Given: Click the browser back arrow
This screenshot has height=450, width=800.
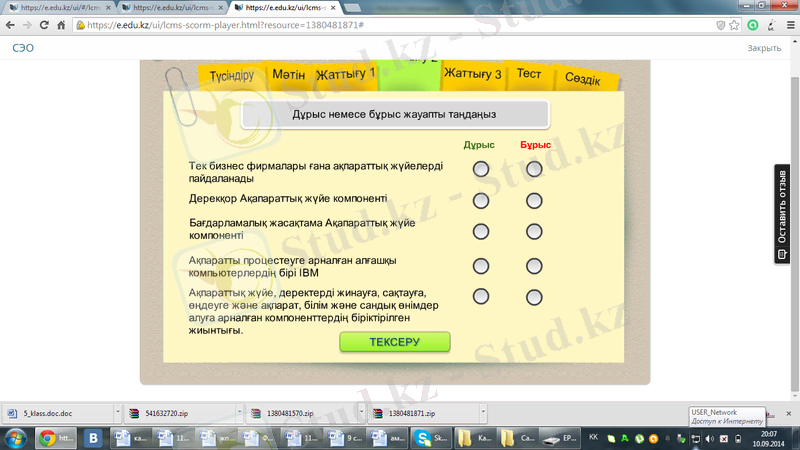Looking at the screenshot, I should click(12, 24).
